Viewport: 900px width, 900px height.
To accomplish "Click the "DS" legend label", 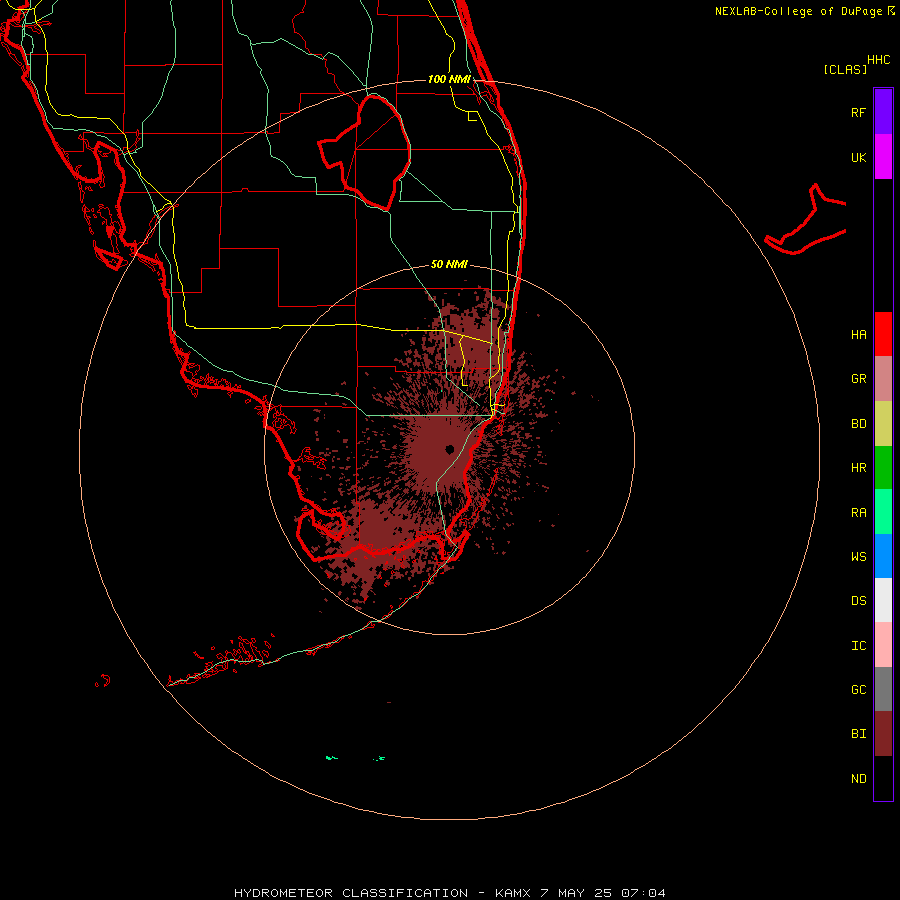I will 858,601.
